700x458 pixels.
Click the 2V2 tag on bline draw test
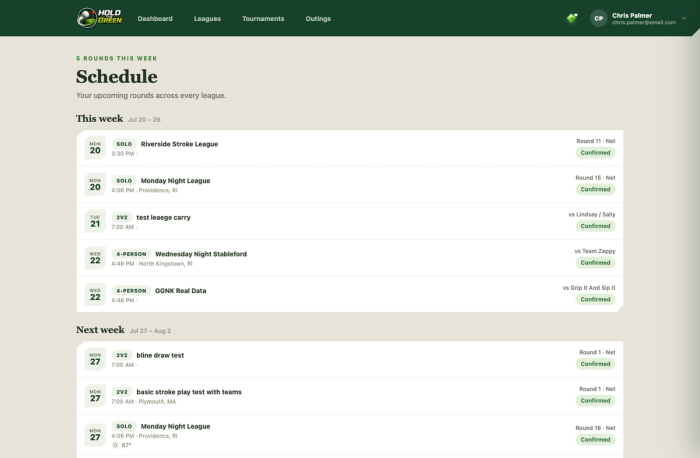[x=121, y=355]
